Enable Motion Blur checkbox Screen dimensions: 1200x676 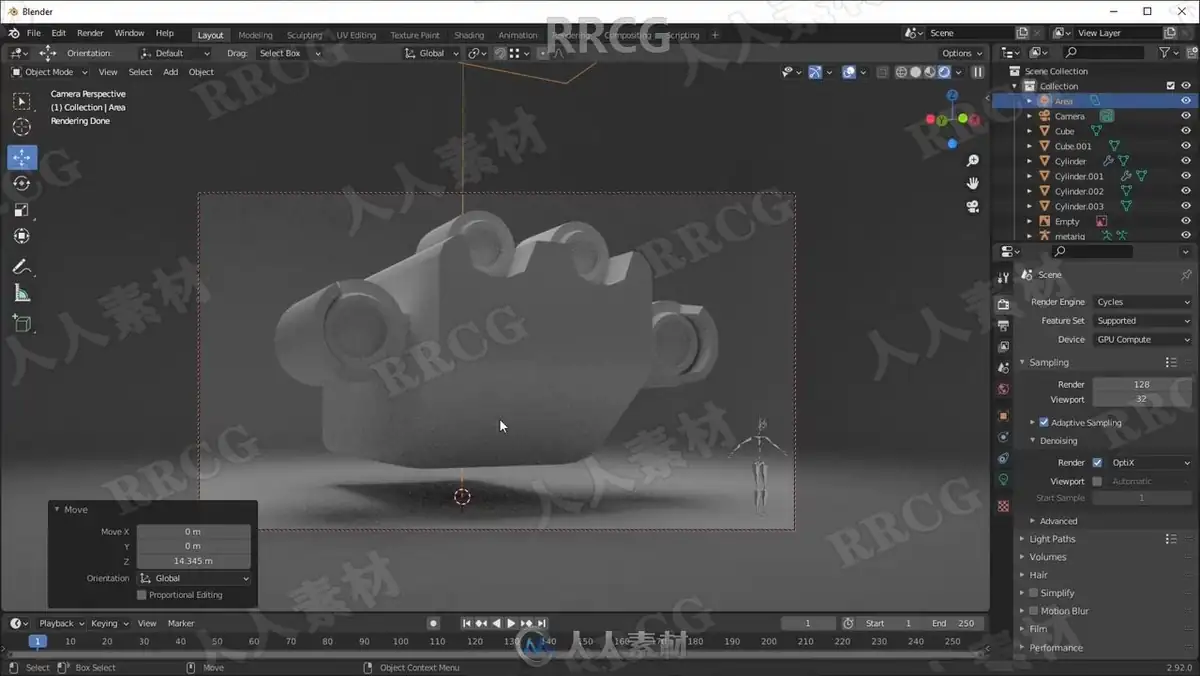(1034, 611)
